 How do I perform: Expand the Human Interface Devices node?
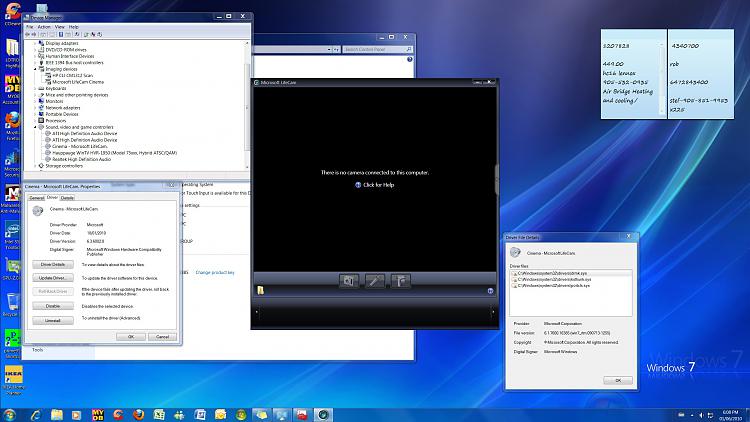tap(35, 56)
